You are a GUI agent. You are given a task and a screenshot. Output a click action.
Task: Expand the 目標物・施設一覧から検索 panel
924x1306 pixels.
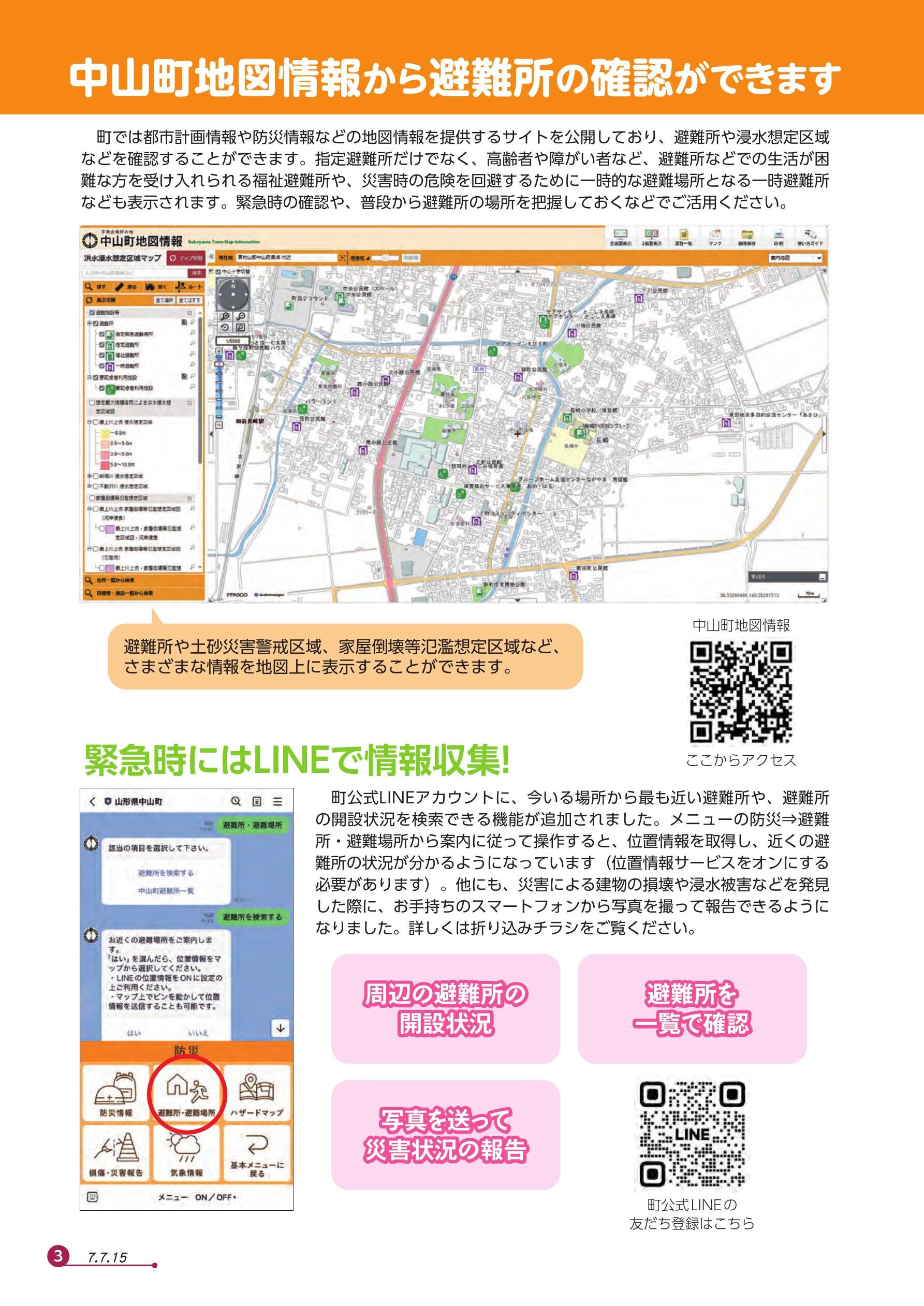pyautogui.click(x=144, y=594)
